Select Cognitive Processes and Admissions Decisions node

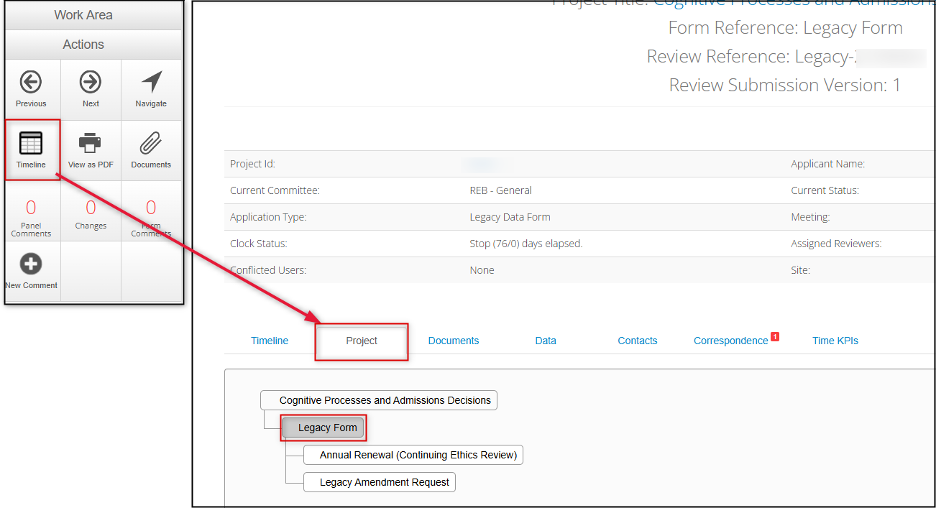point(379,400)
